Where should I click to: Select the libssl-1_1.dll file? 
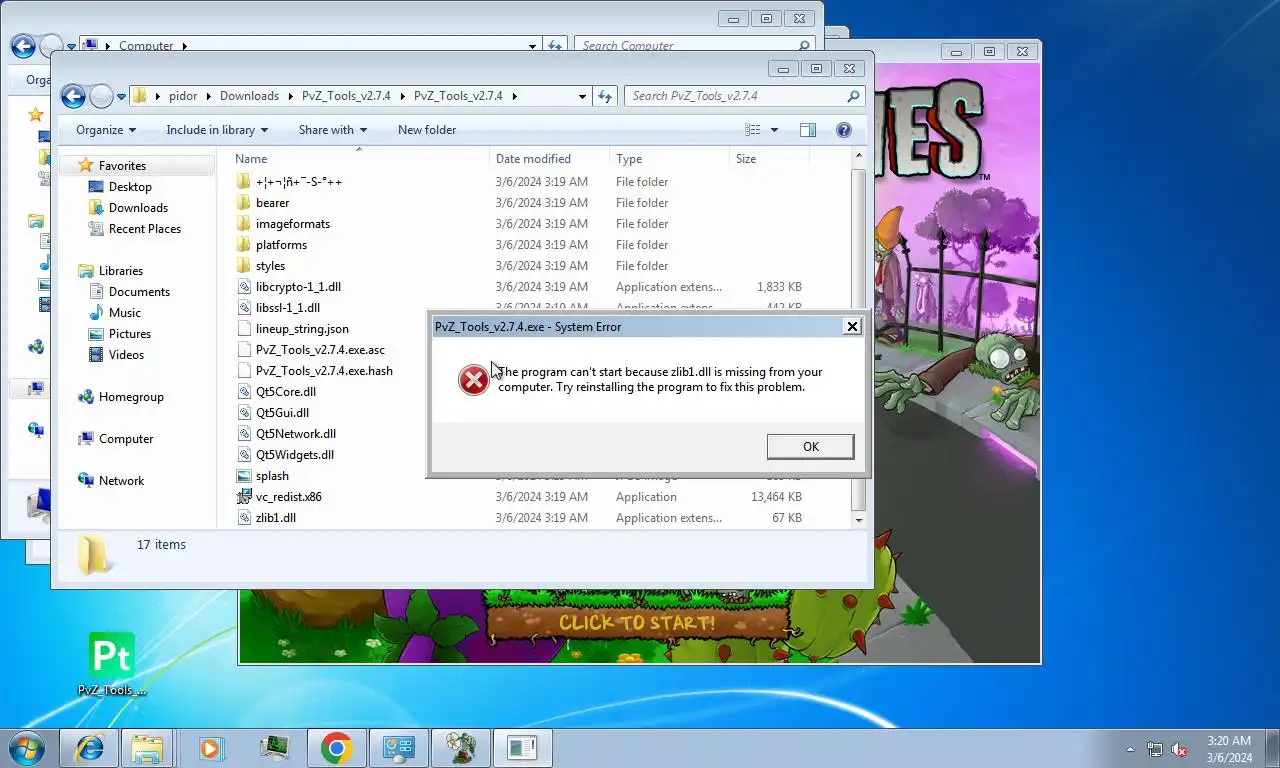288,308
